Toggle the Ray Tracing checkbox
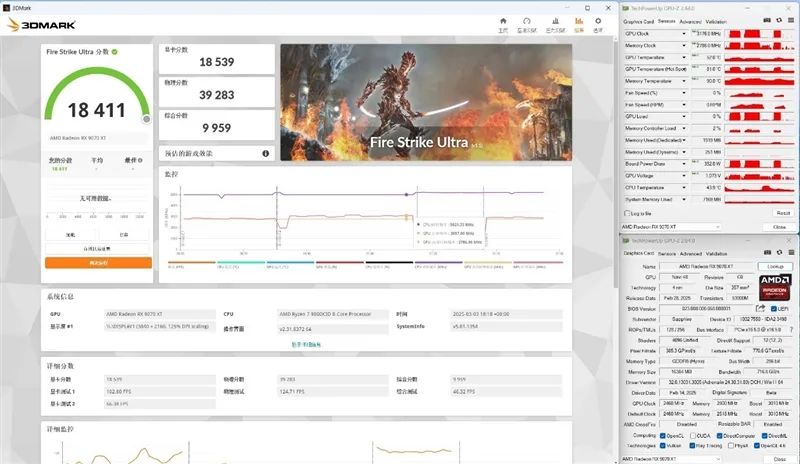 (x=692, y=445)
